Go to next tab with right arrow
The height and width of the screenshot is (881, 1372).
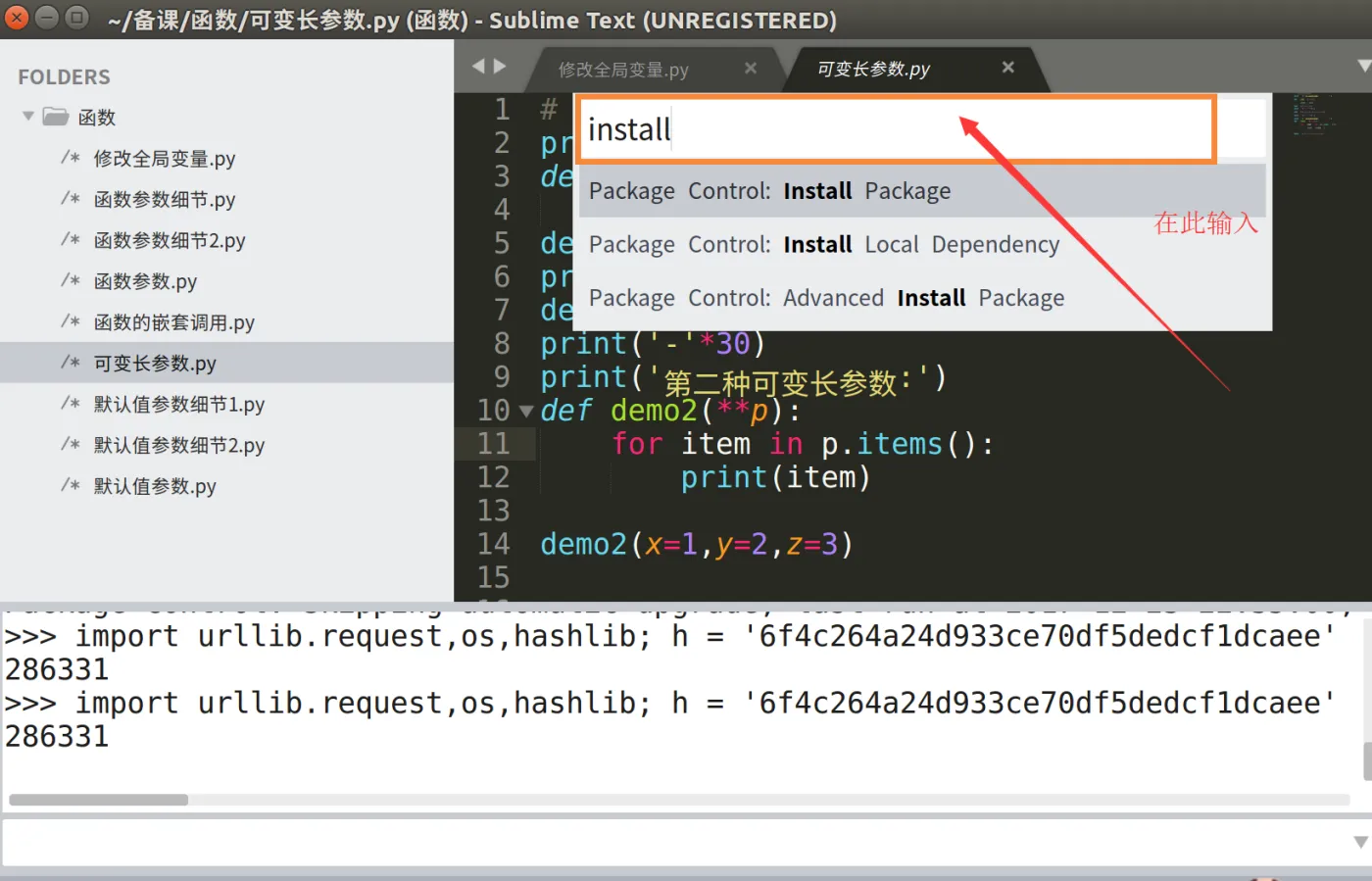[x=500, y=67]
